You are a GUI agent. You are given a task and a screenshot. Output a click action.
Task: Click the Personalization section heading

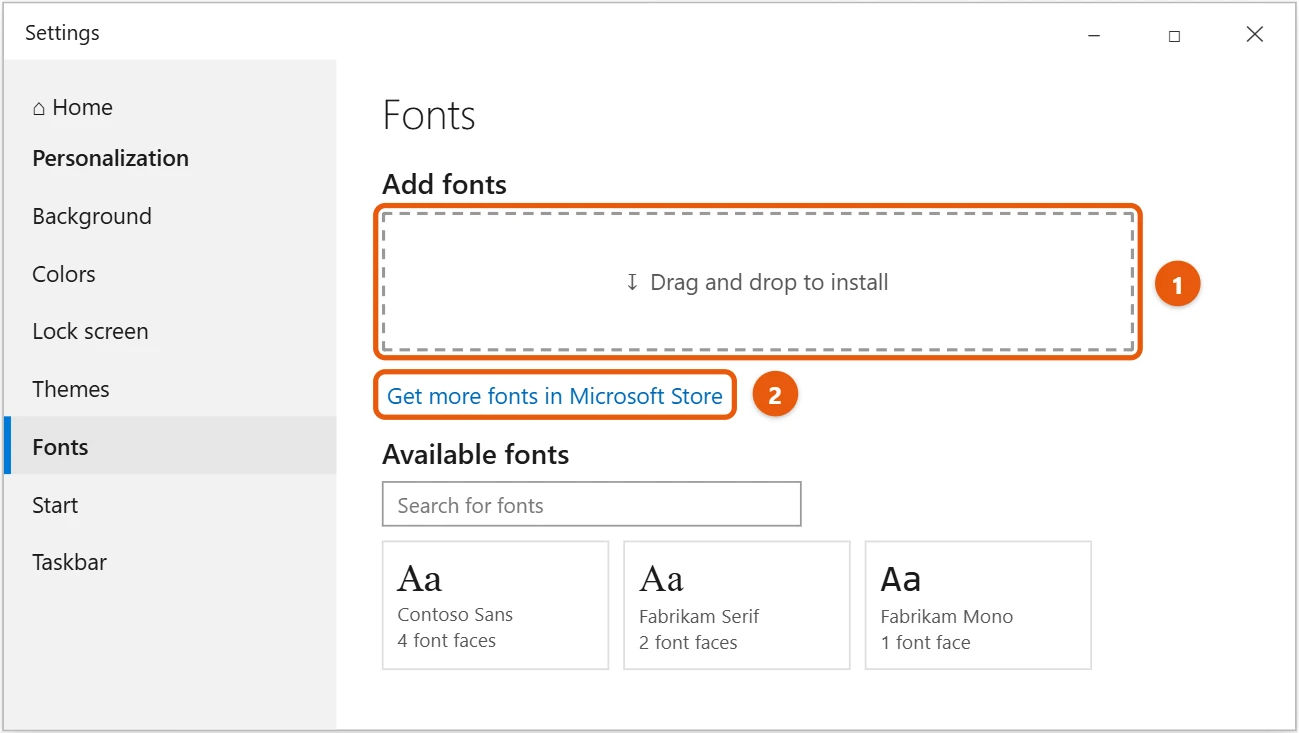pyautogui.click(x=111, y=158)
